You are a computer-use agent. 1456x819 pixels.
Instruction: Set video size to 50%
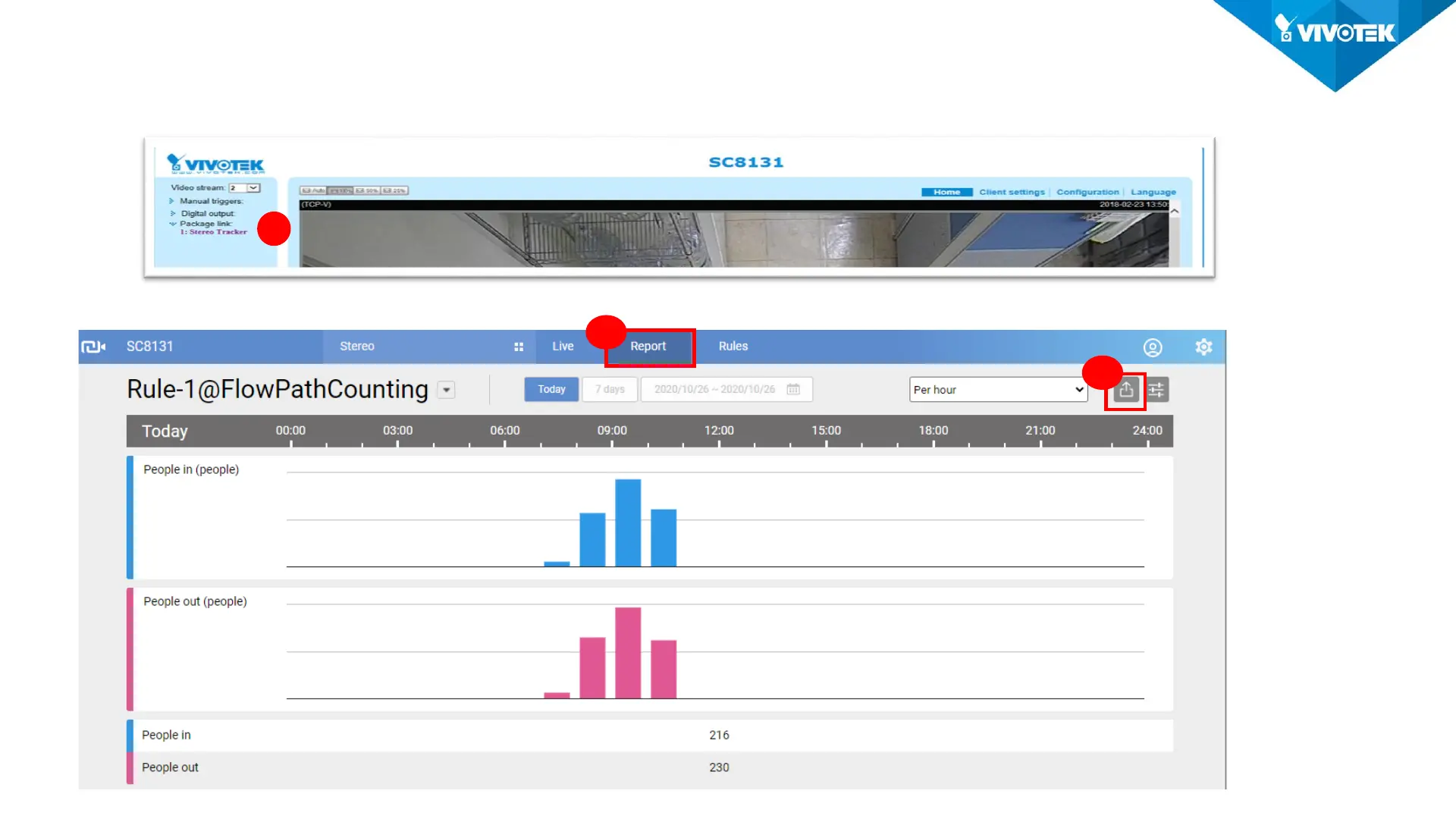[367, 190]
